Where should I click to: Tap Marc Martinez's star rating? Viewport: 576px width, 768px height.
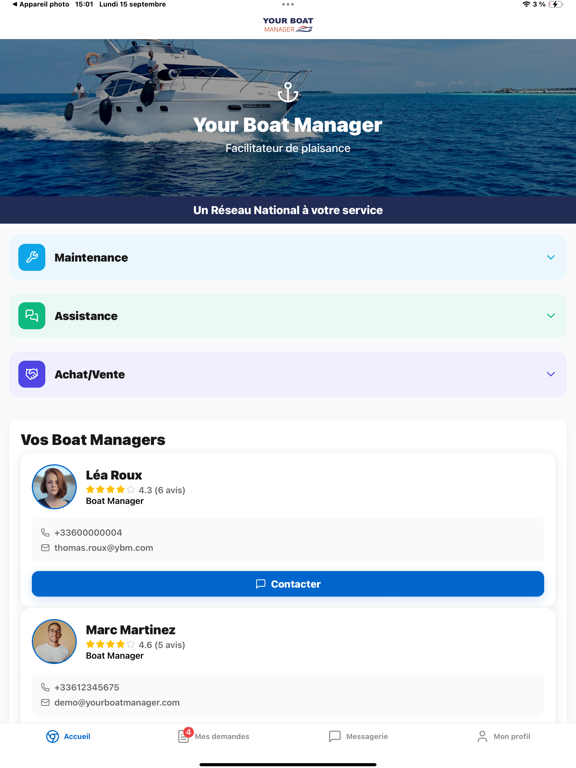tap(110, 644)
